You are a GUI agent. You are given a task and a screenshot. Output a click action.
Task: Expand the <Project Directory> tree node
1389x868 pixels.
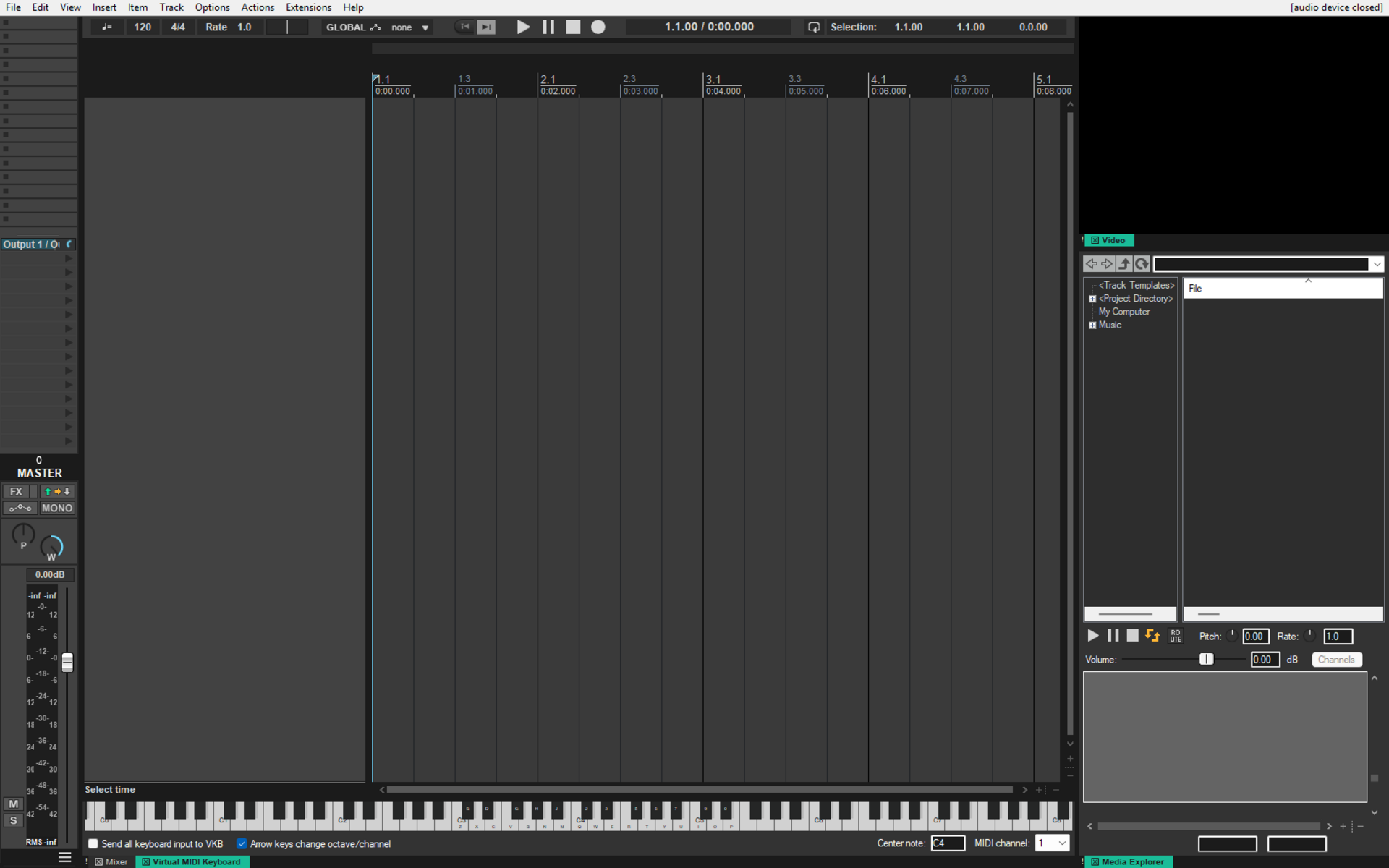pyautogui.click(x=1092, y=299)
